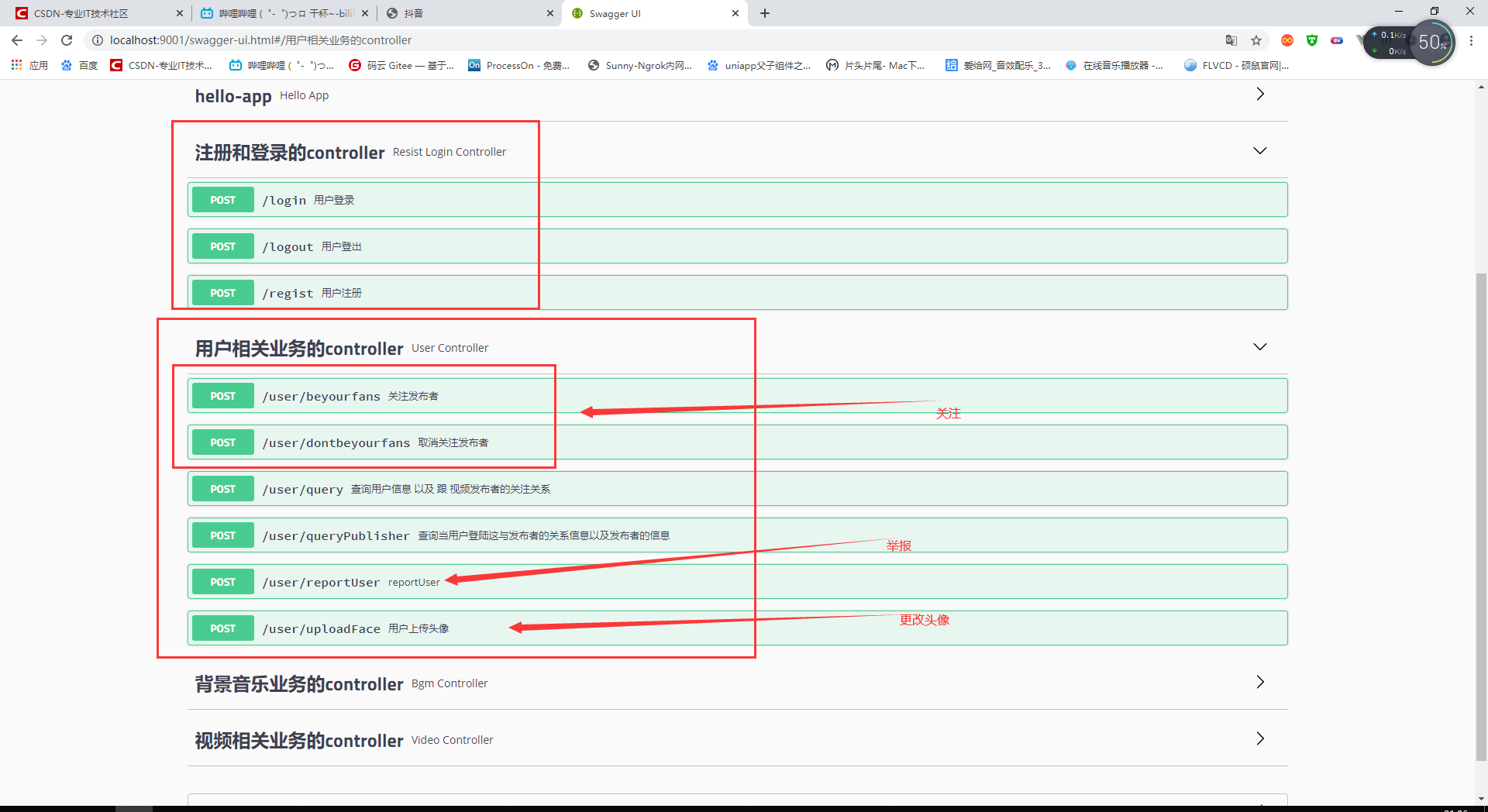The width and height of the screenshot is (1488, 812).
Task: Expand the POST /user/dontbeyourfans operation
Action: coord(737,442)
